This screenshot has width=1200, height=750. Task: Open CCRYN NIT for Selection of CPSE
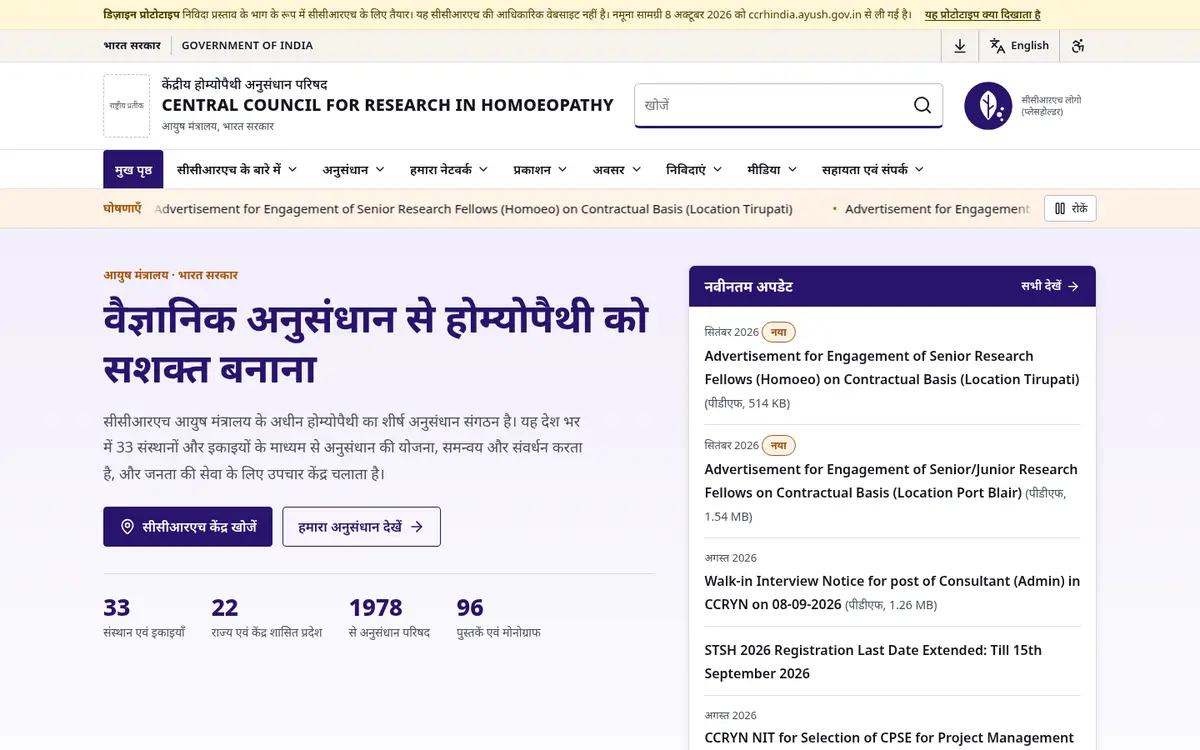click(x=889, y=738)
